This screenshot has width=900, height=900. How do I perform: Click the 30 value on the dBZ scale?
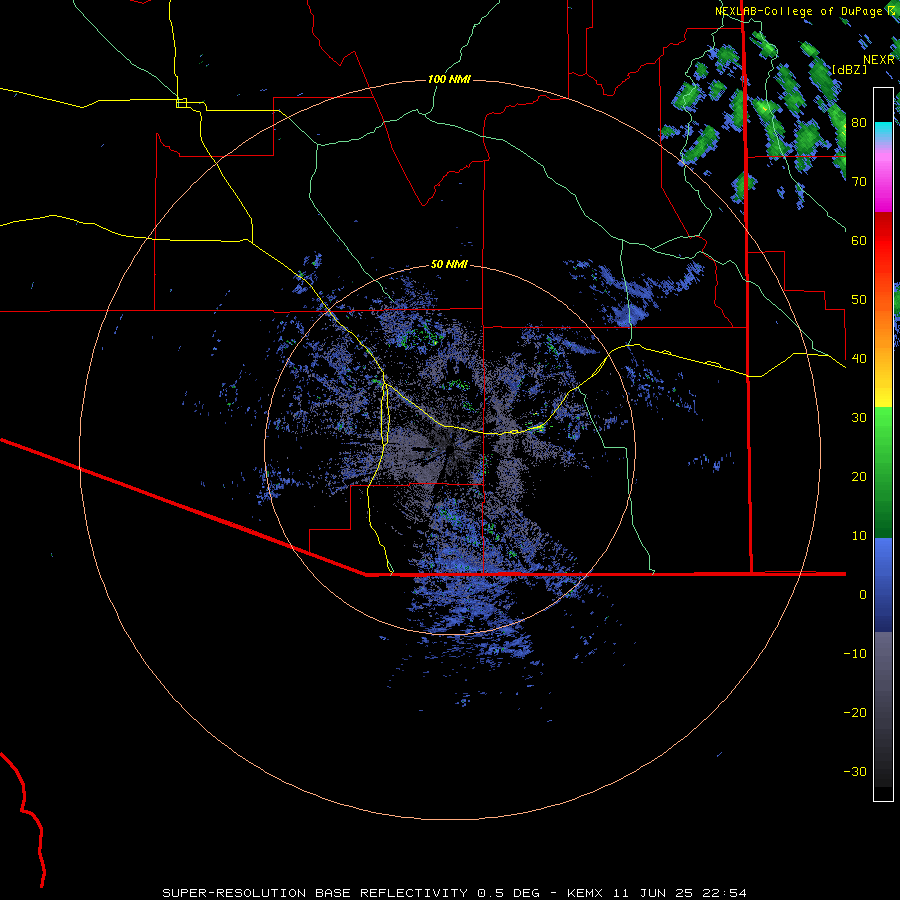point(859,417)
